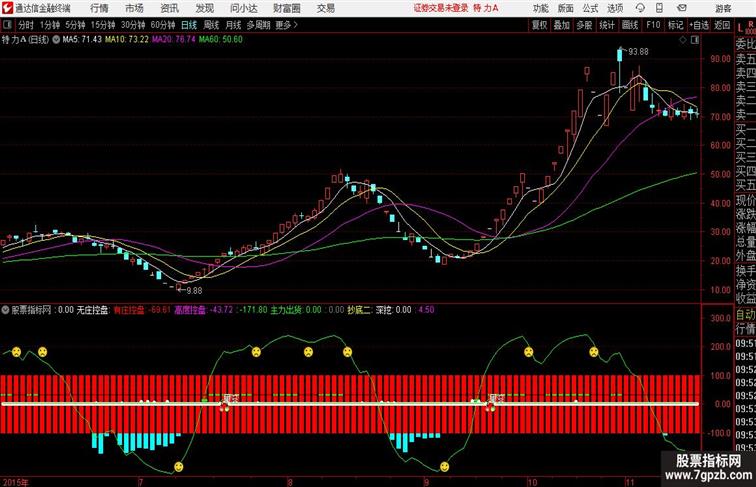Click the Tongdaxin red logo icon

point(7,8)
